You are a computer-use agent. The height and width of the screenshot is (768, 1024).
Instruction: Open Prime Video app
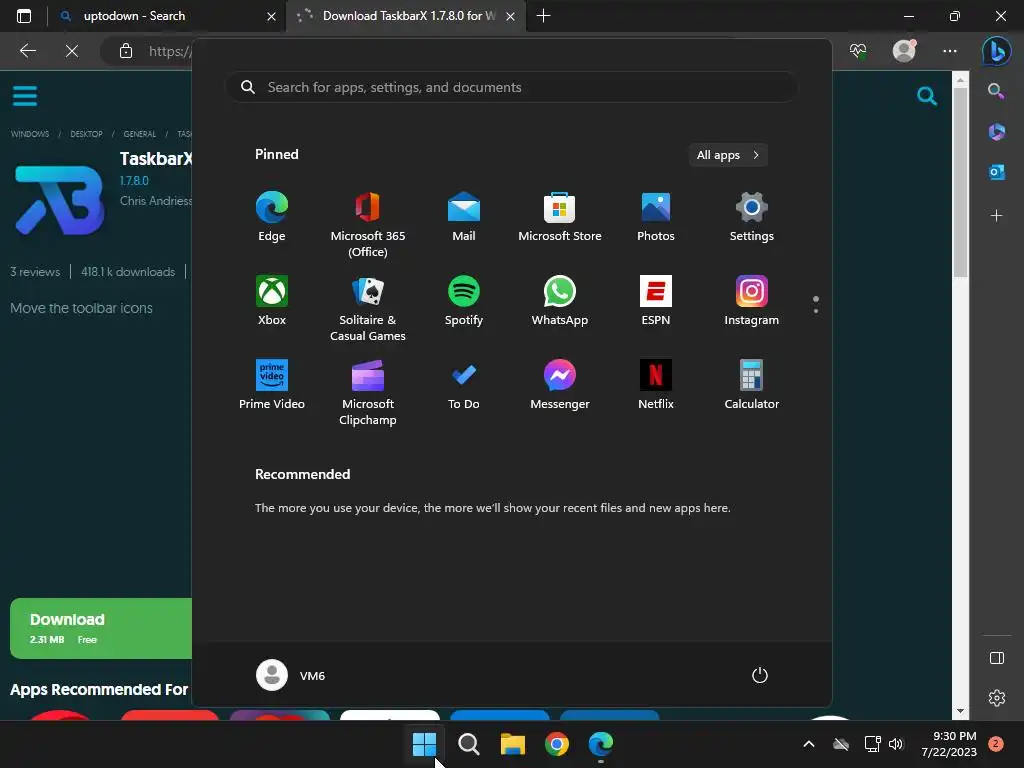pos(272,385)
